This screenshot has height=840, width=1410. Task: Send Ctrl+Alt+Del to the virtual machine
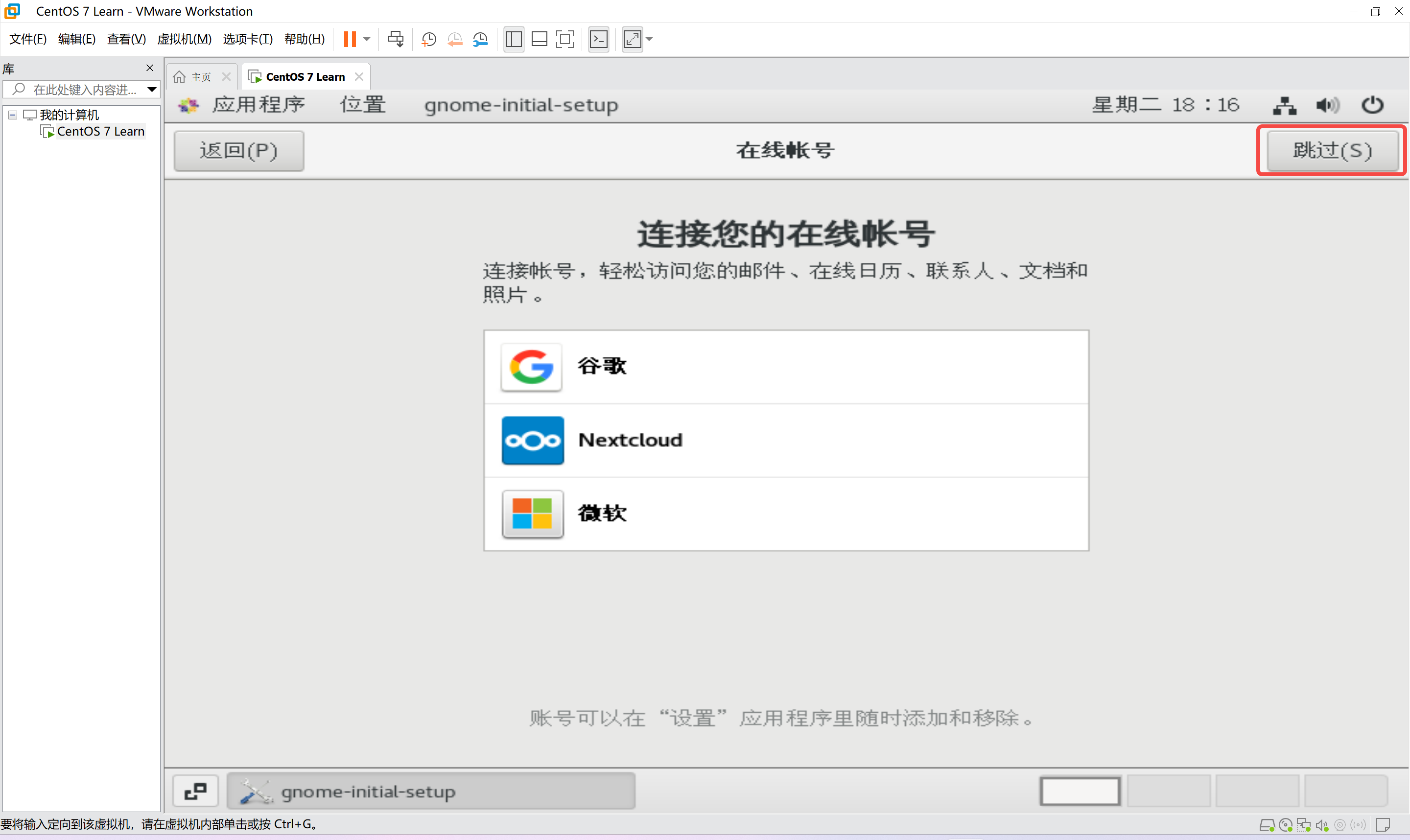395,39
